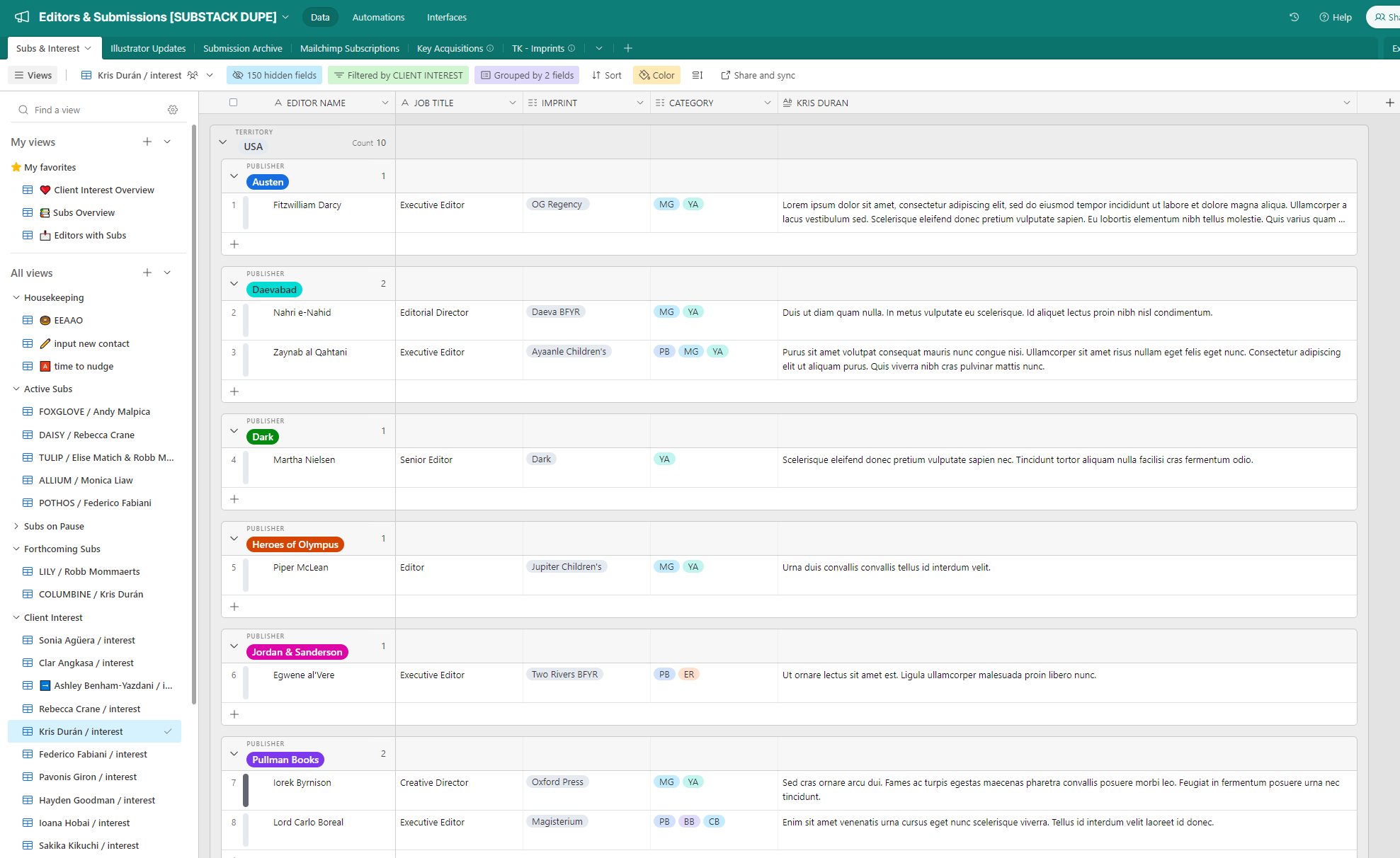Open the input new contact view
1400x858 pixels.
[x=84, y=343]
